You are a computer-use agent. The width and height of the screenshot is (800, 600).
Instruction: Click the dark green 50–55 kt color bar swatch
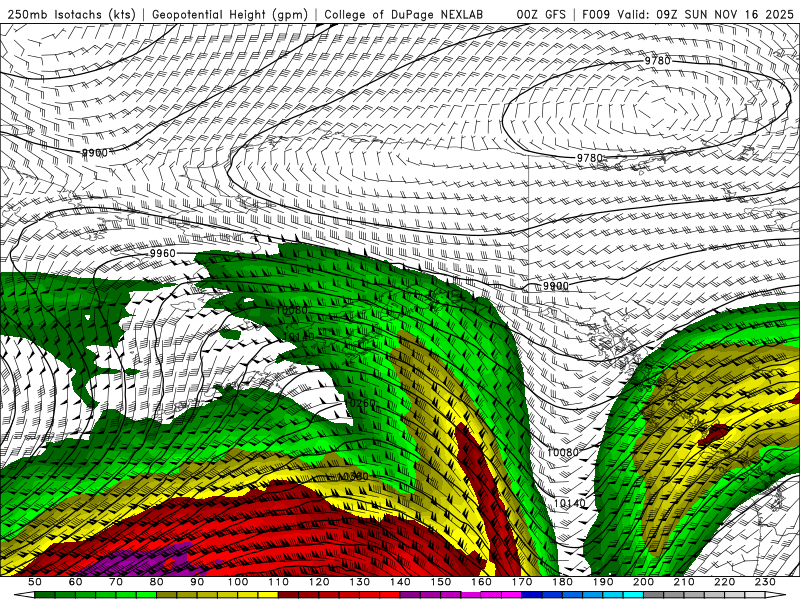pos(44,595)
